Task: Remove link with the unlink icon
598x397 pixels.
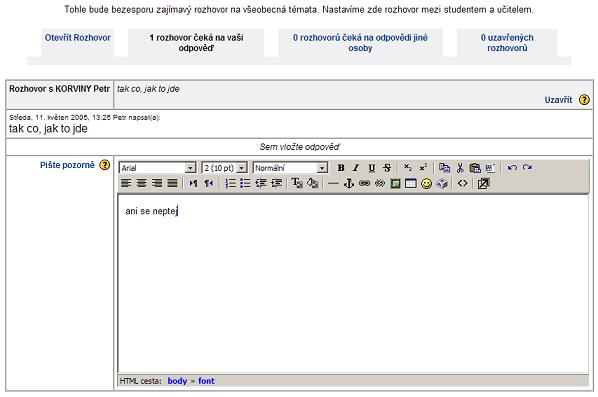Action: [x=380, y=183]
